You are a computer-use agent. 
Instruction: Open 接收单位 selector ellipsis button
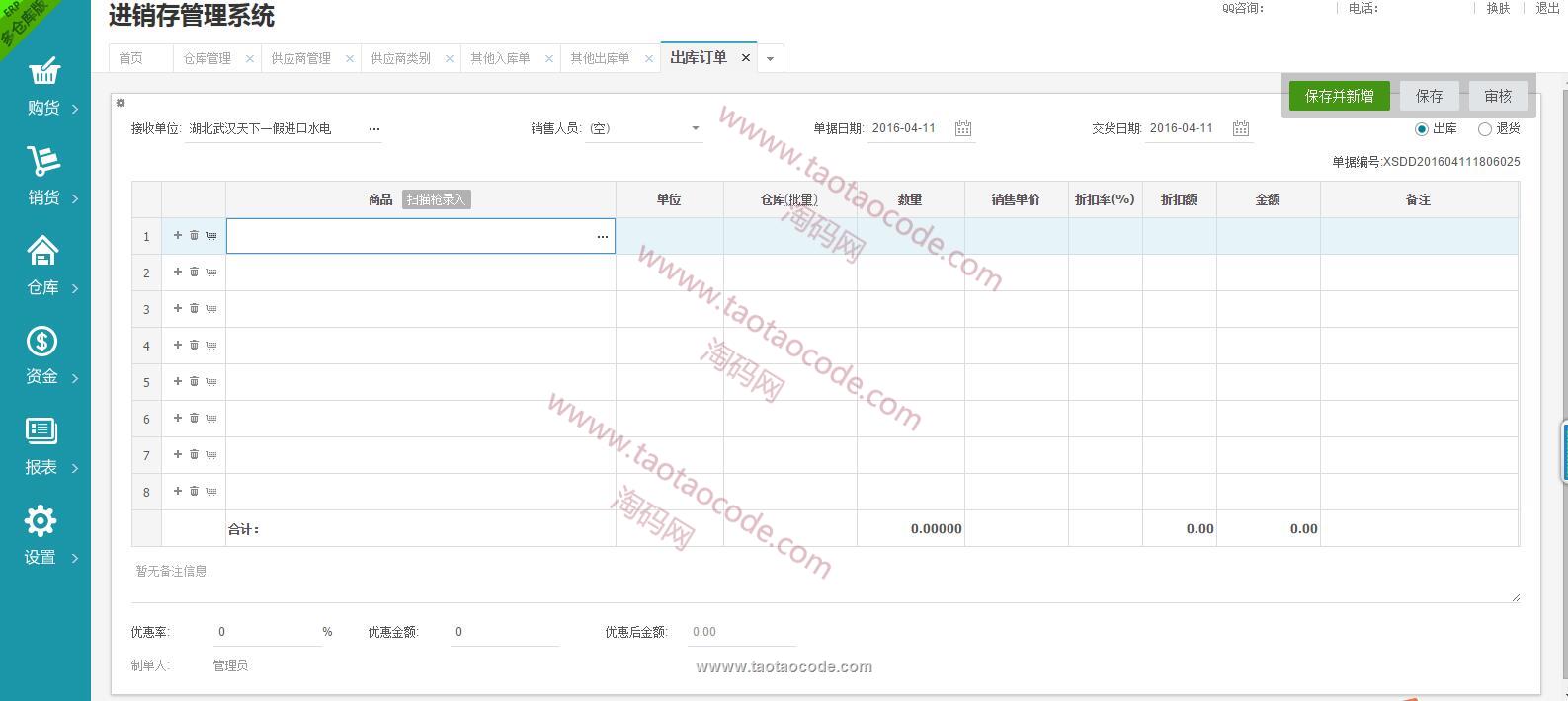click(374, 129)
